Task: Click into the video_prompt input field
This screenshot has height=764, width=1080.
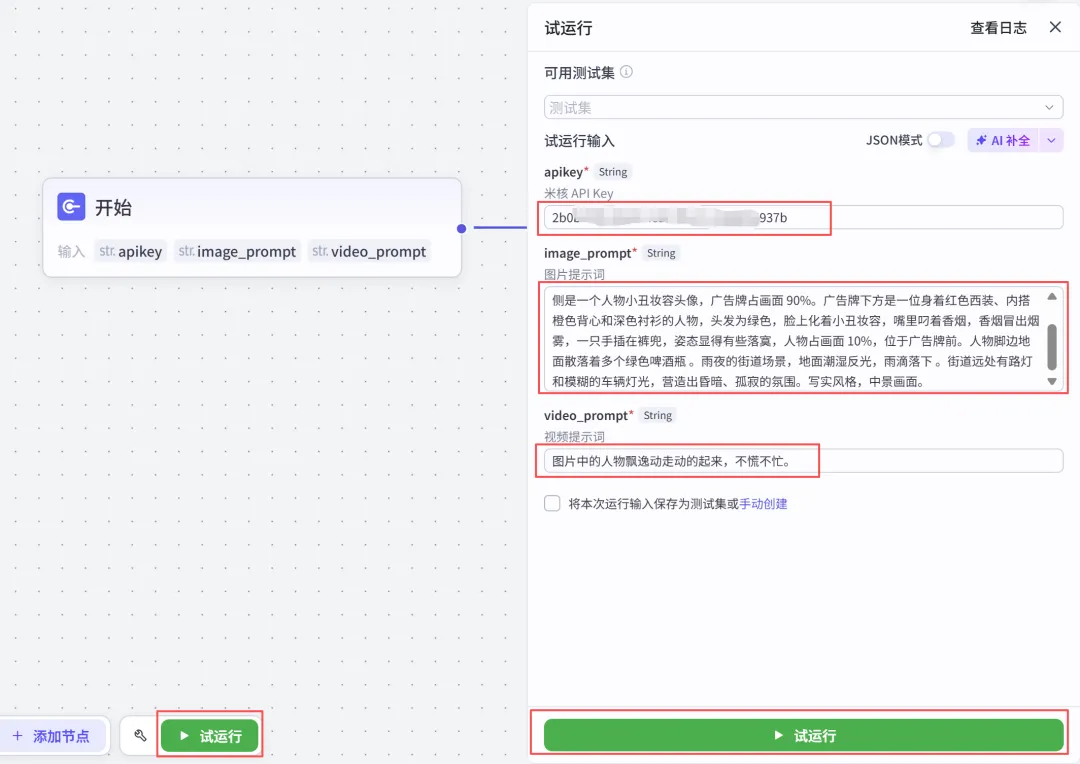Action: [x=803, y=461]
